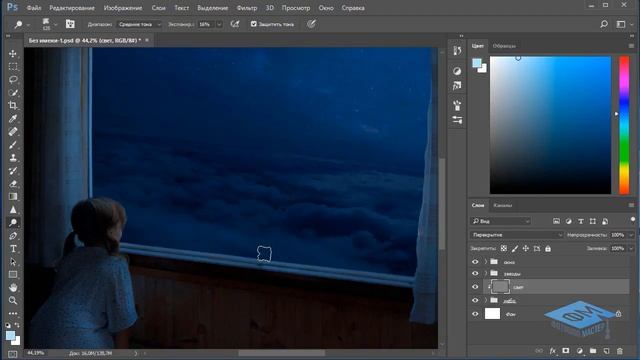Viewport: 640px width, 360px height.
Task: Select the Pen tool
Action: point(13,236)
